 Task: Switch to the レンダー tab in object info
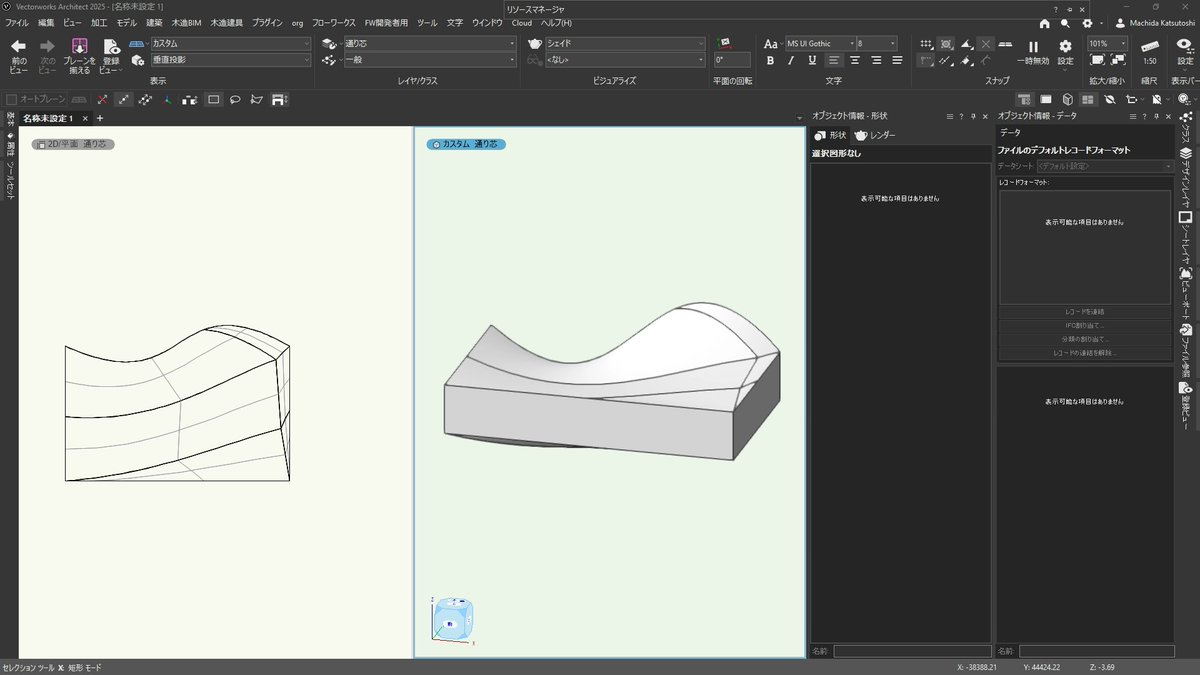tap(875, 135)
